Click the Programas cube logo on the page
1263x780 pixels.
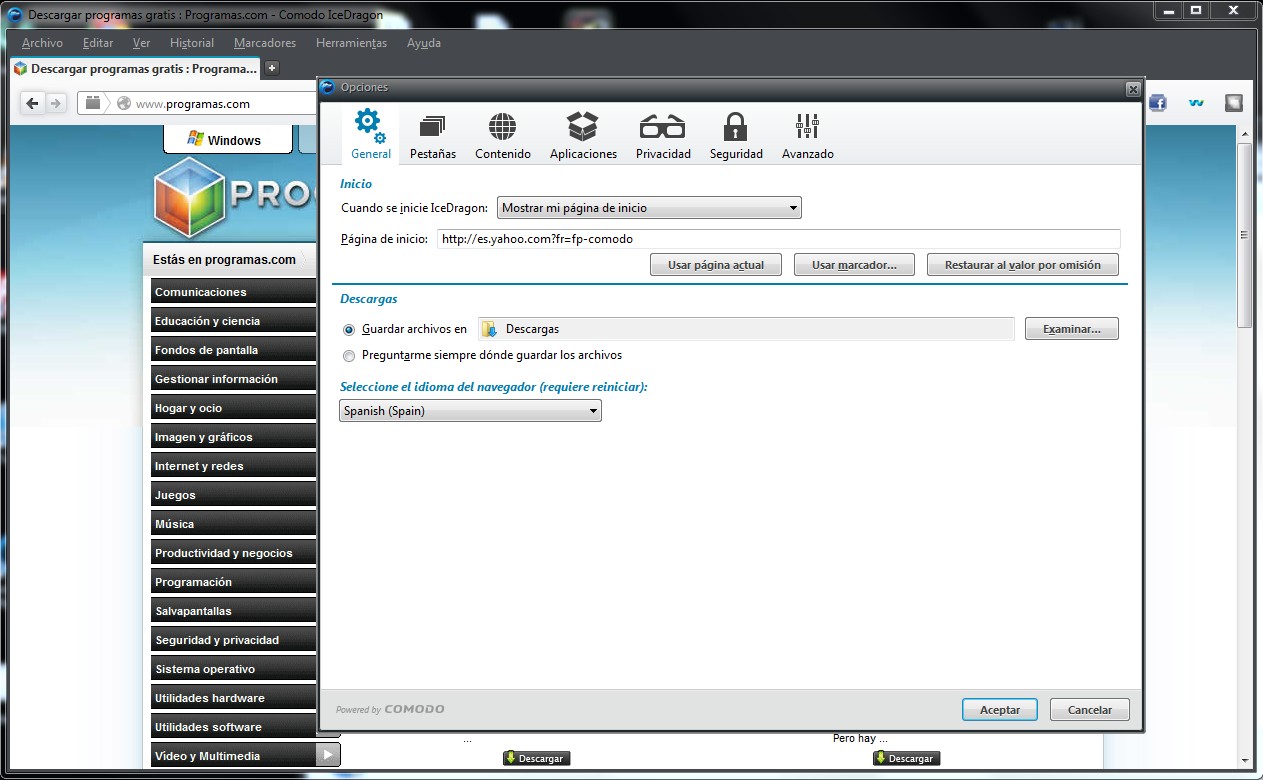(x=190, y=197)
